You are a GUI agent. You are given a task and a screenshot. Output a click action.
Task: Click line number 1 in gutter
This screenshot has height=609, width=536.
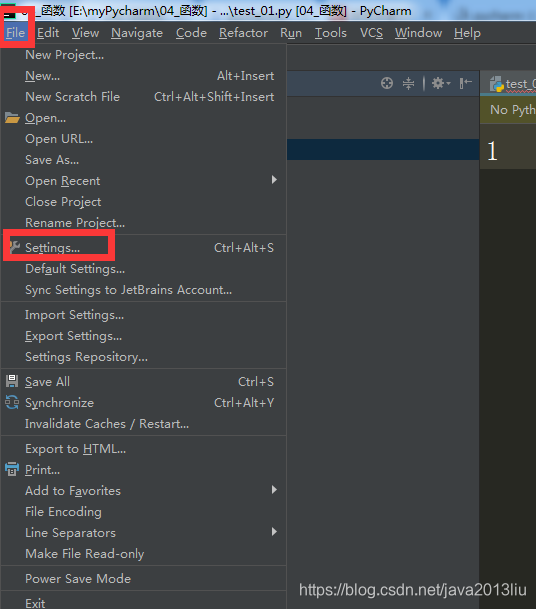(492, 151)
